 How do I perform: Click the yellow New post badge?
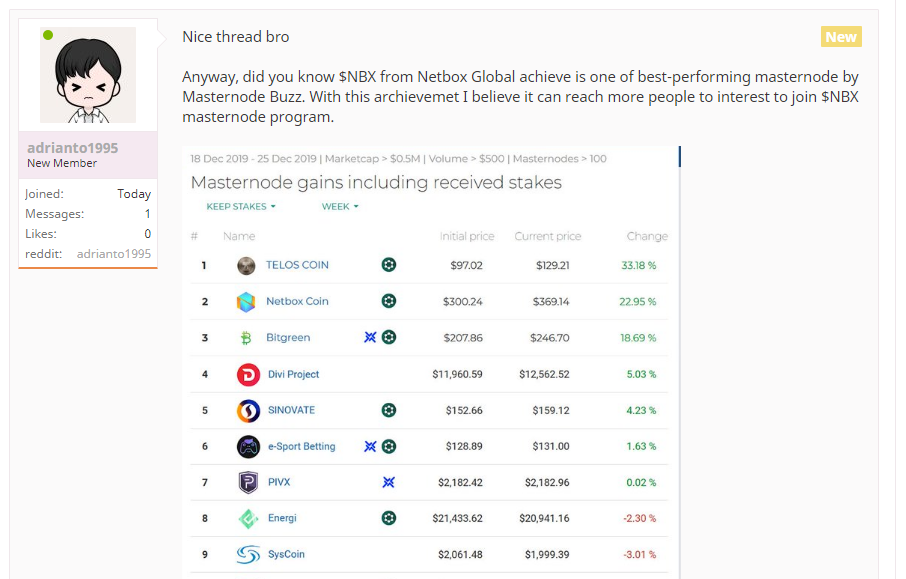point(841,36)
